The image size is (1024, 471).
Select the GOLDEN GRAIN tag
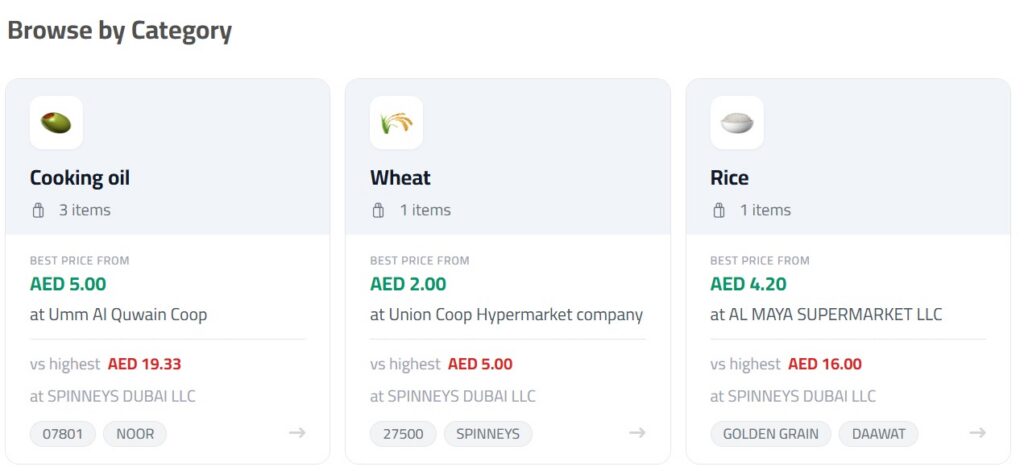point(770,434)
